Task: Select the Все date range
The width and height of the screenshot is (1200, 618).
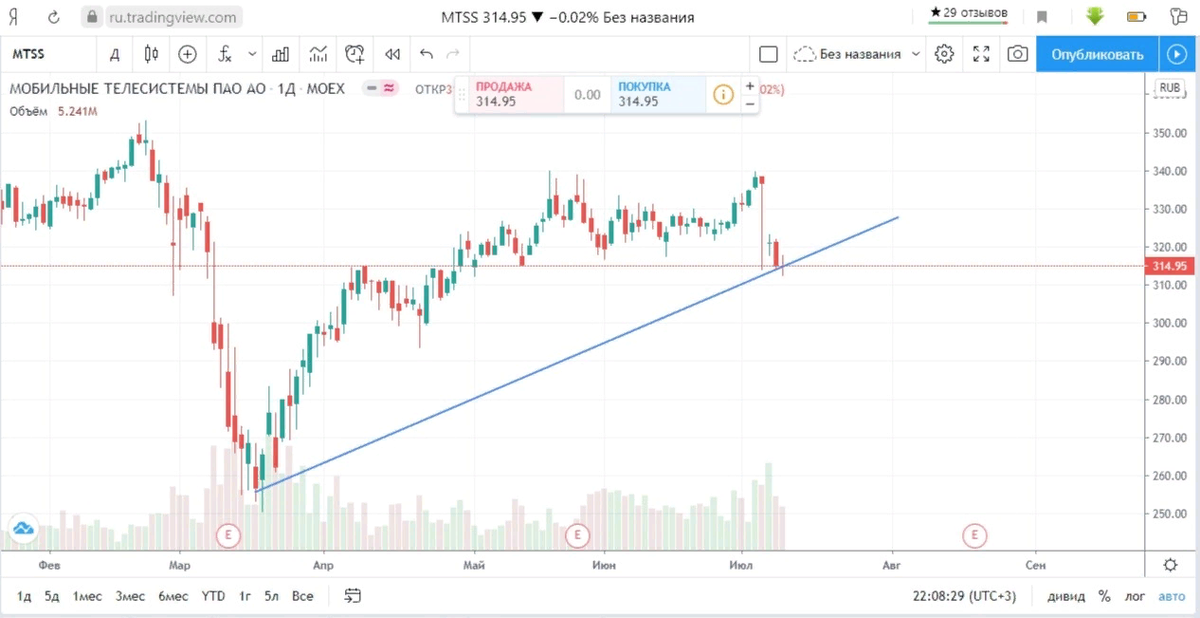Action: tap(302, 596)
